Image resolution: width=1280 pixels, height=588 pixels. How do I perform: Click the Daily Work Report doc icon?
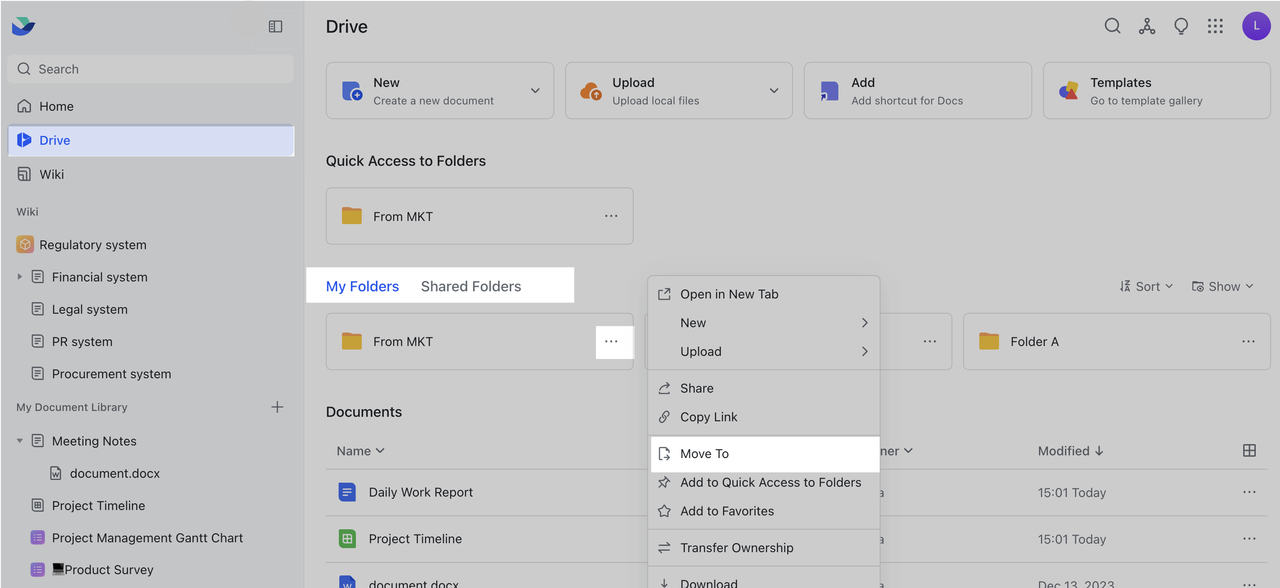click(x=347, y=492)
